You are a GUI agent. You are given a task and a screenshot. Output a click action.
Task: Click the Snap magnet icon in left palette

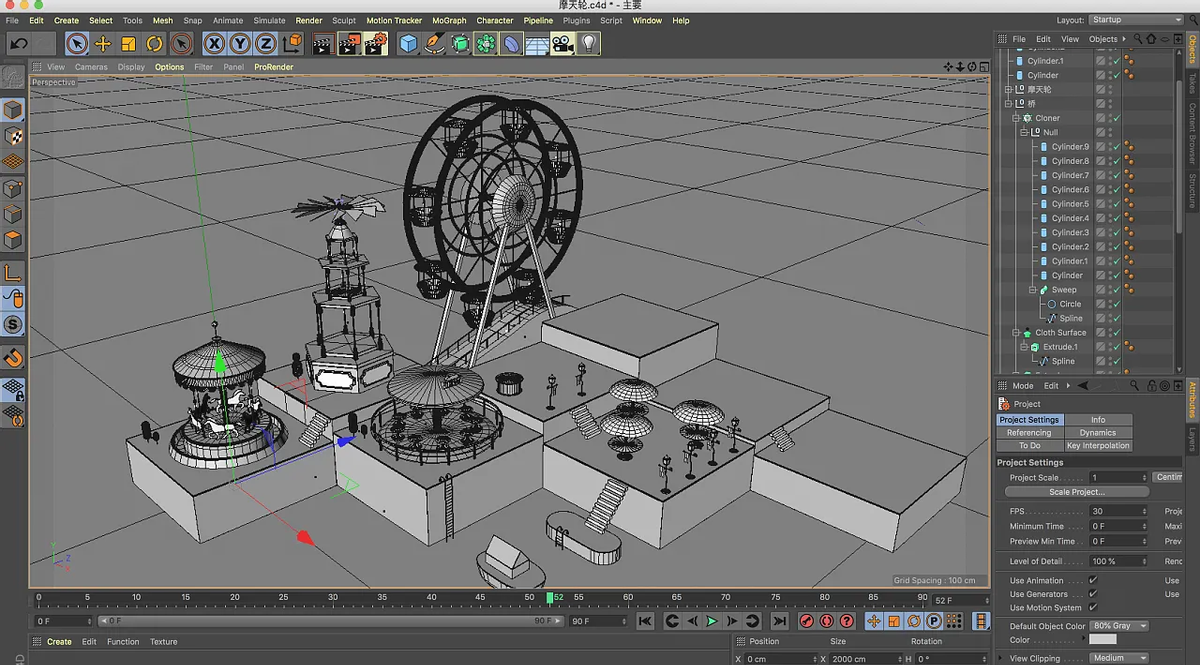click(x=13, y=357)
